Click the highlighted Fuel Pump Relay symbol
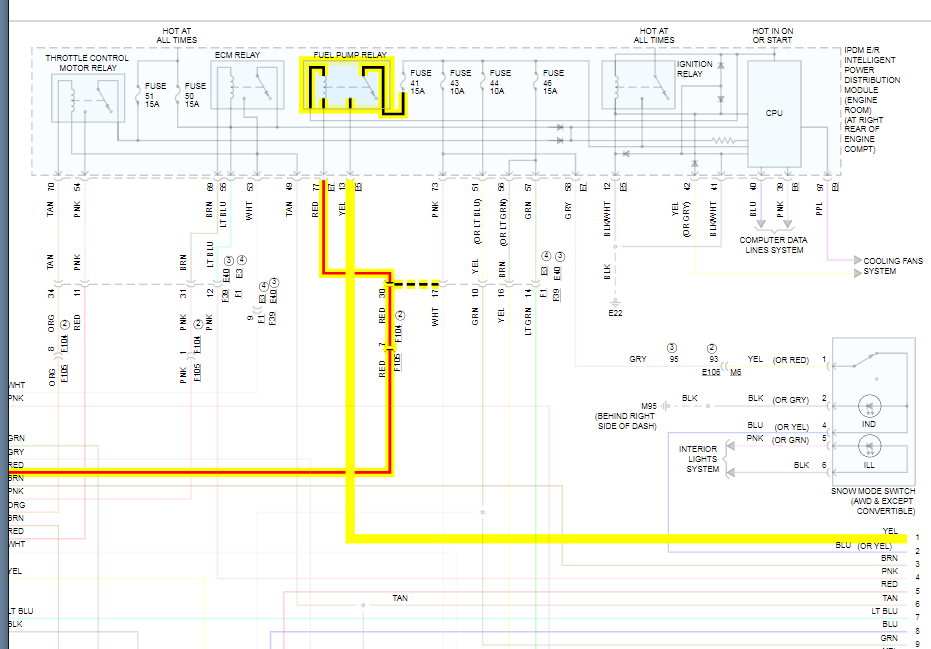The image size is (931, 649). tap(347, 86)
